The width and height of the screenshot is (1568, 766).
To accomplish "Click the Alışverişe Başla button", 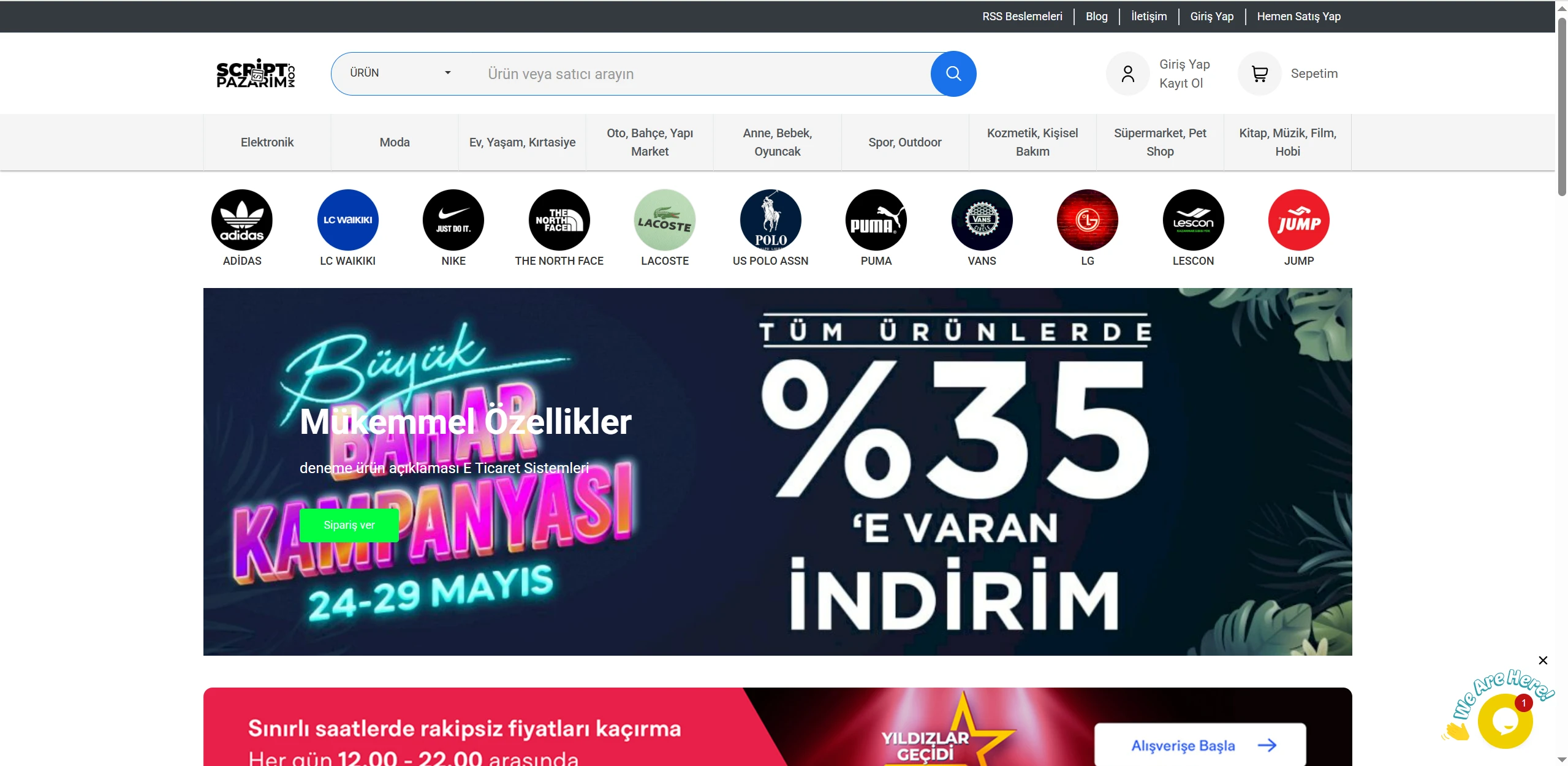I will tap(1200, 745).
